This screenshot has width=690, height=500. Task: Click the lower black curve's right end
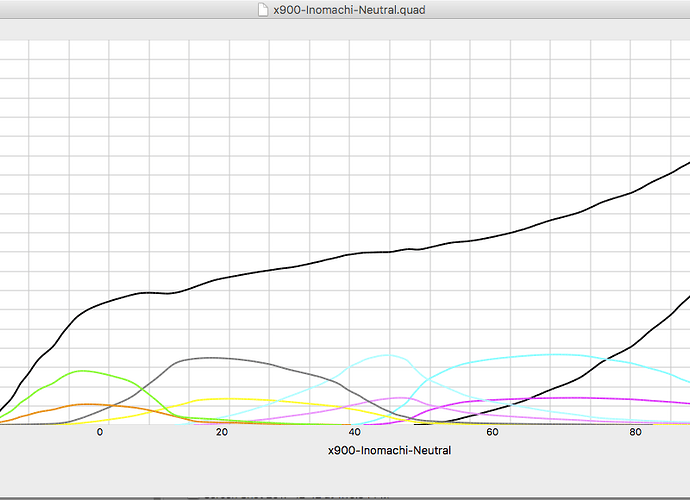coord(686,297)
